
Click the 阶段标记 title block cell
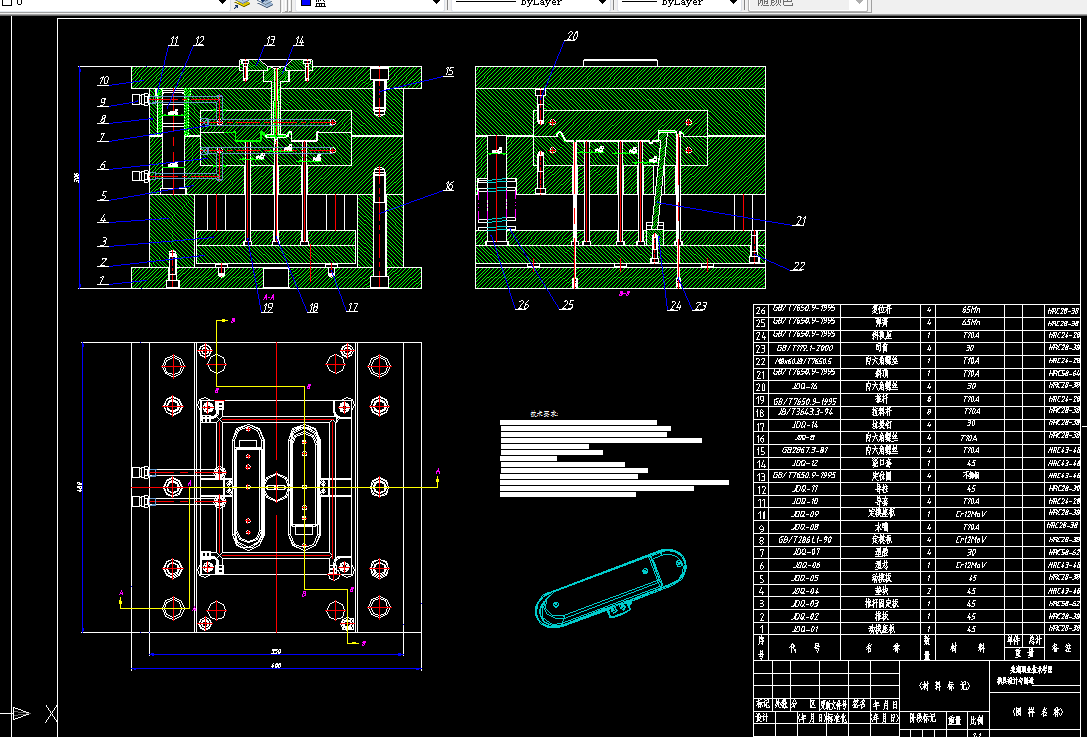tap(923, 718)
